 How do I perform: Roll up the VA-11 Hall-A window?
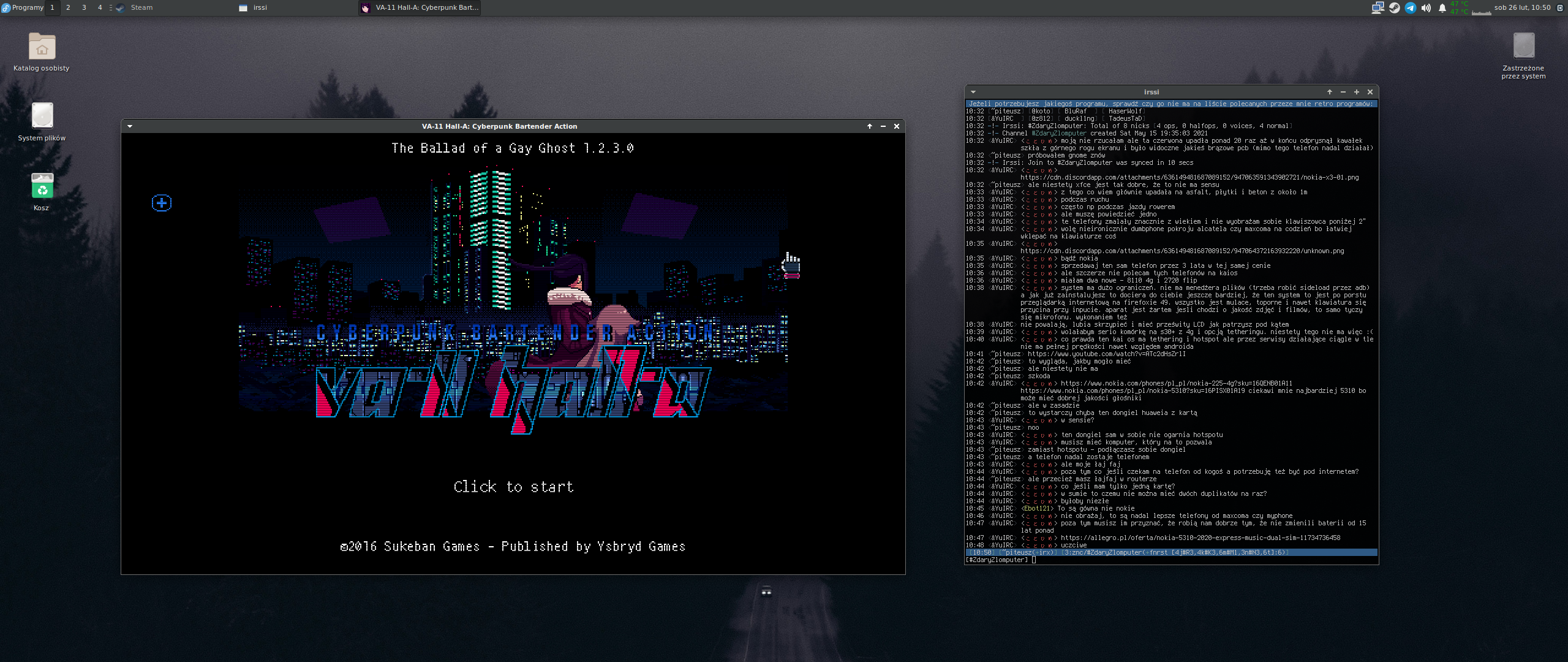click(869, 126)
